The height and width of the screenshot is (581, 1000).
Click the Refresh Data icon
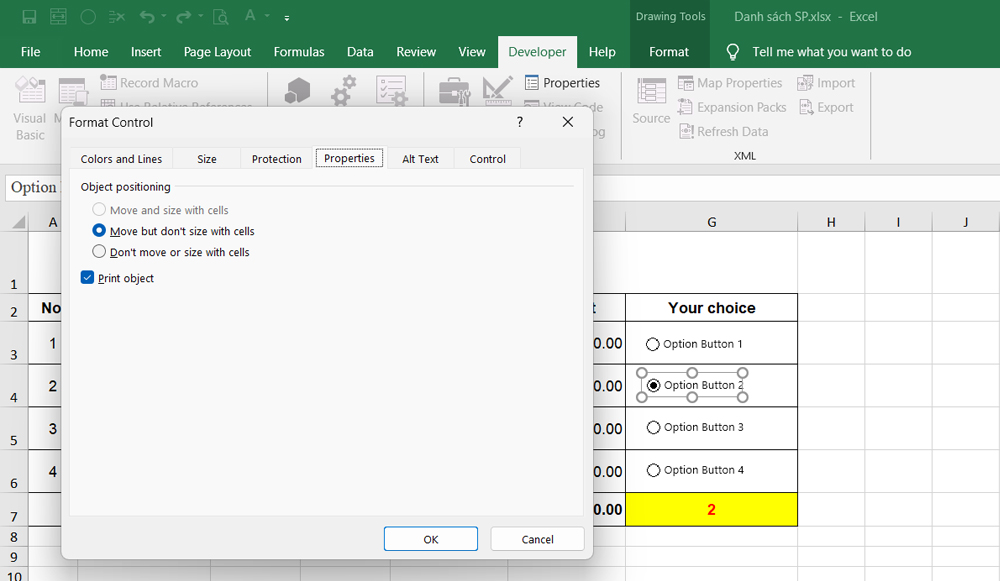(x=686, y=131)
